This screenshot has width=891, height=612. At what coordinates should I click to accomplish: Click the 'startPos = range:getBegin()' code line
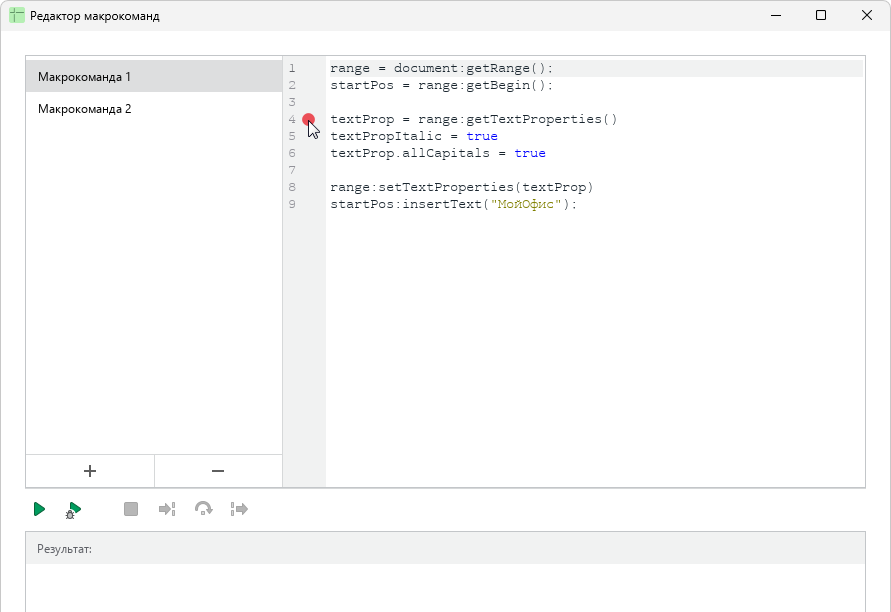point(442,85)
